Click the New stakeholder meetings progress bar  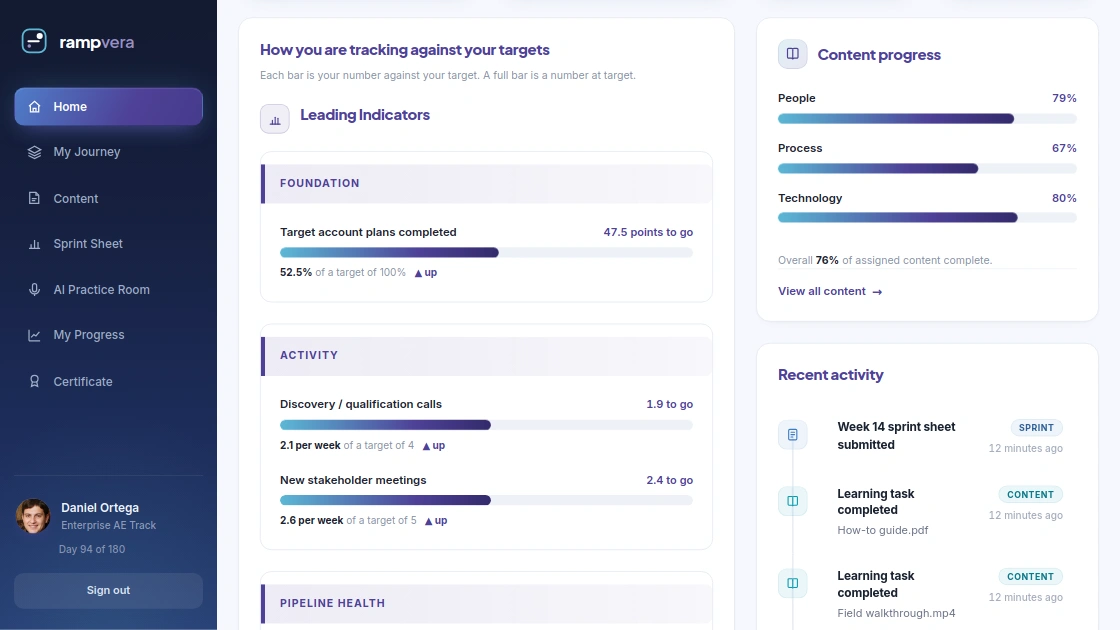pos(486,500)
